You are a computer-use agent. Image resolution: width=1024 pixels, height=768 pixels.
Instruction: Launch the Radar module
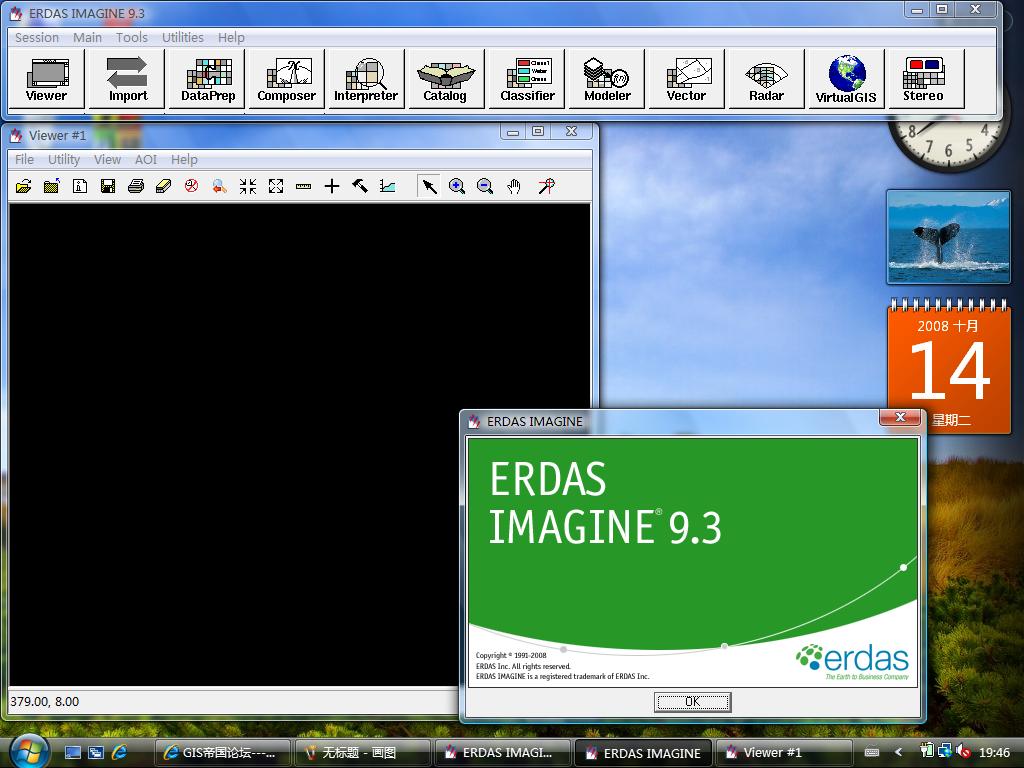(x=766, y=78)
